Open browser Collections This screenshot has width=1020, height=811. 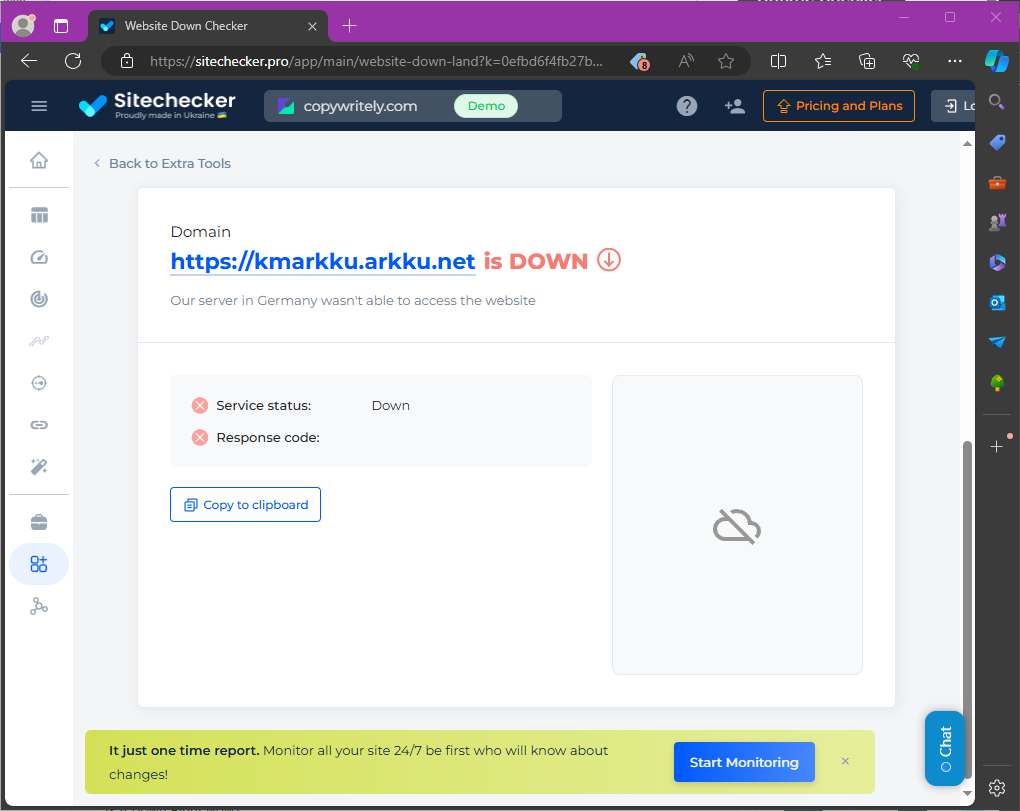click(866, 61)
